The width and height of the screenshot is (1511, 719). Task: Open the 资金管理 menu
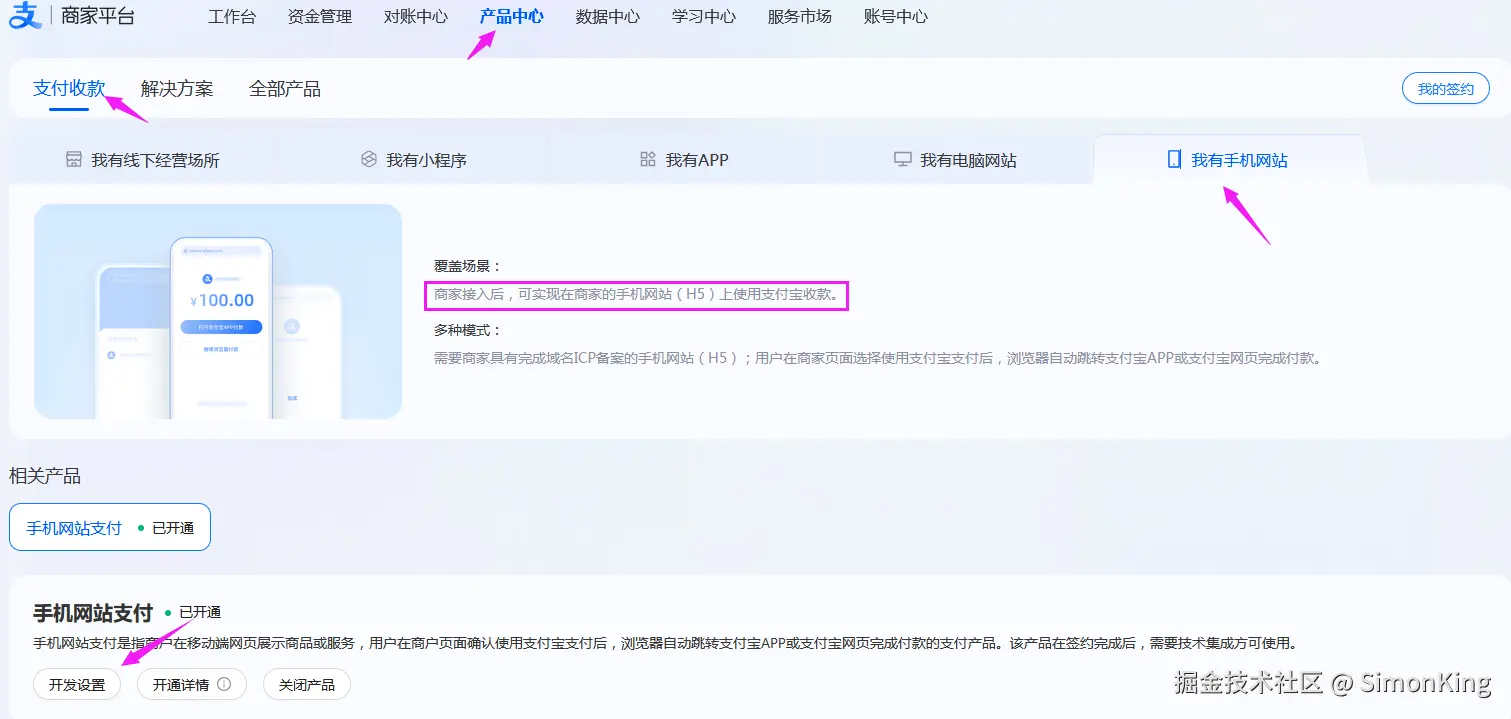(320, 16)
